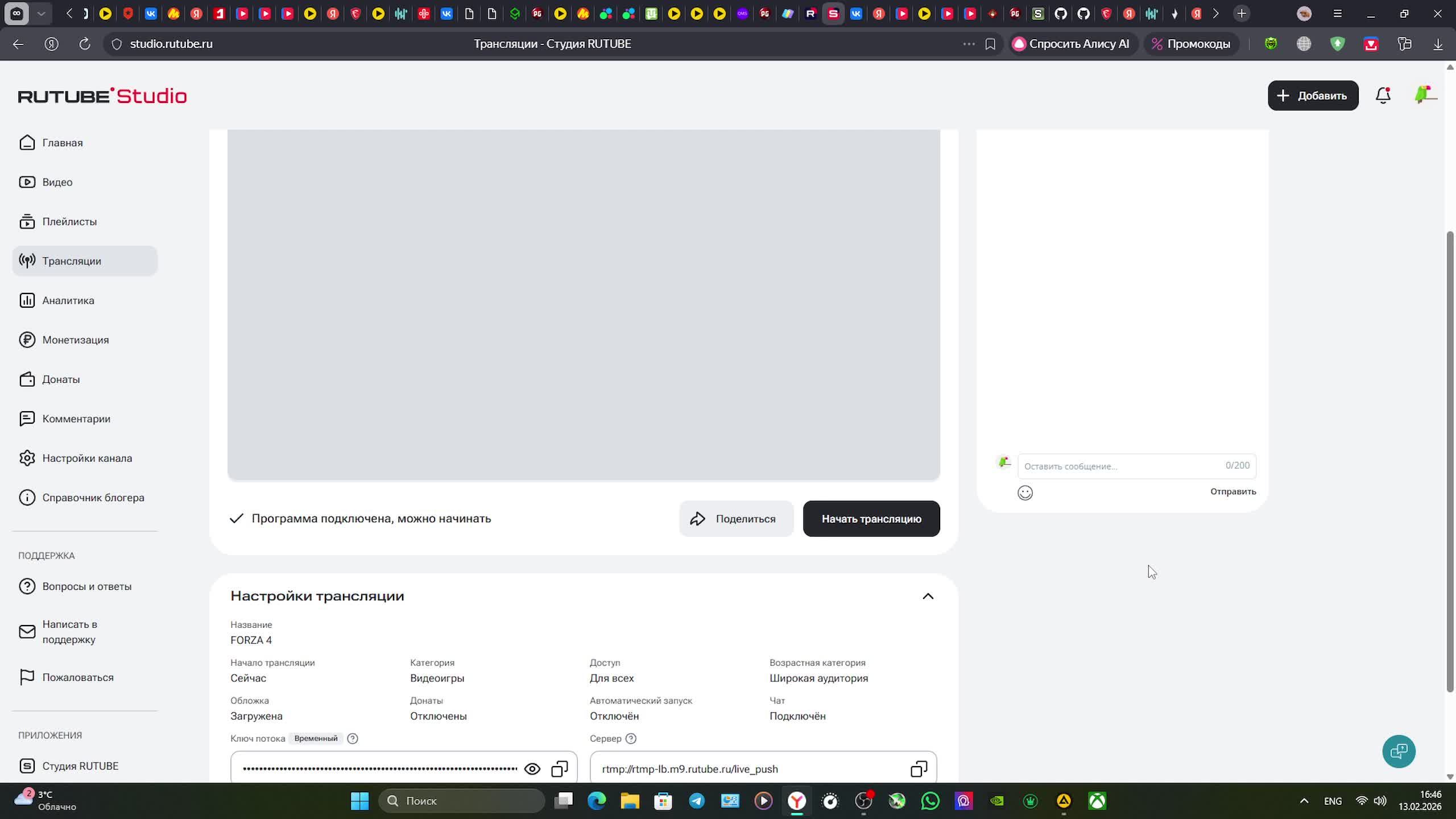1456x819 pixels.
Task: Copy the RTMP server address
Action: (919, 769)
